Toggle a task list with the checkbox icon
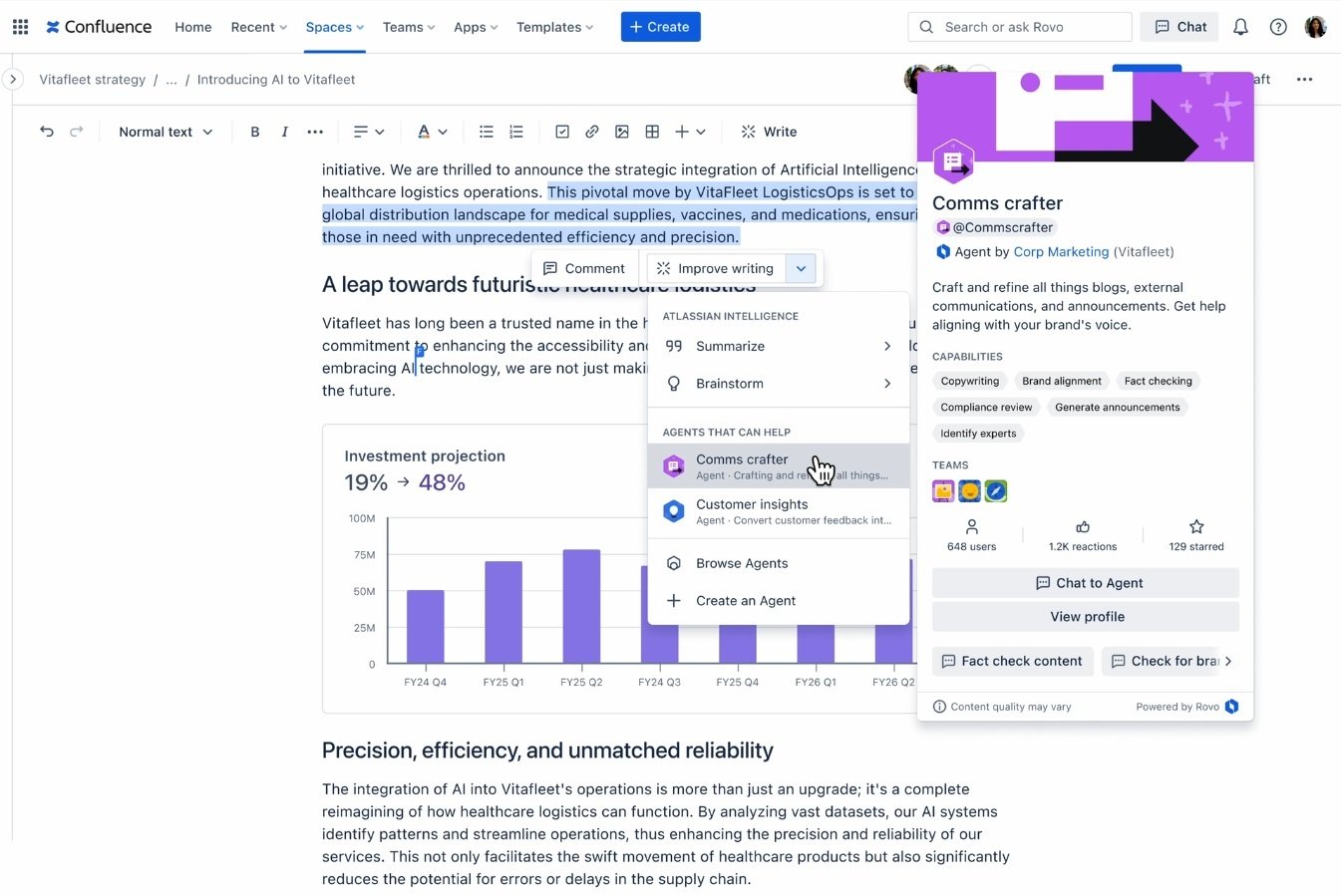 click(x=561, y=131)
